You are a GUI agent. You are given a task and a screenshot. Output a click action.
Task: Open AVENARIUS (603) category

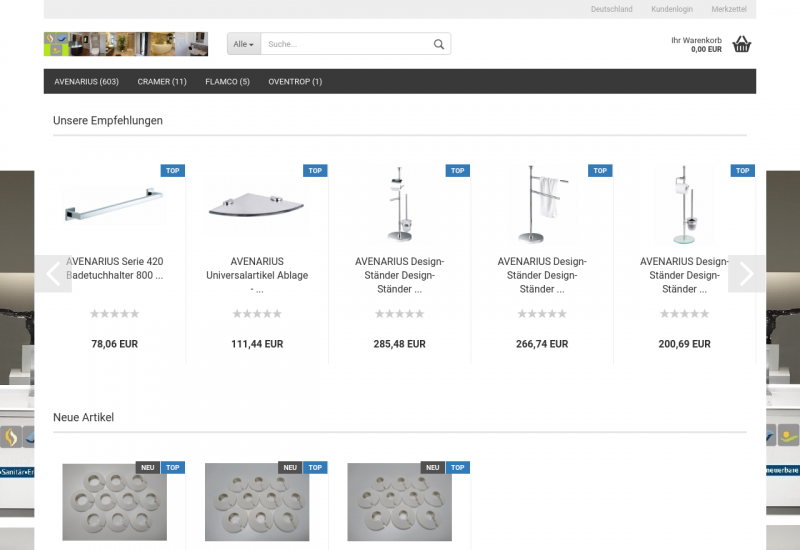(x=86, y=82)
